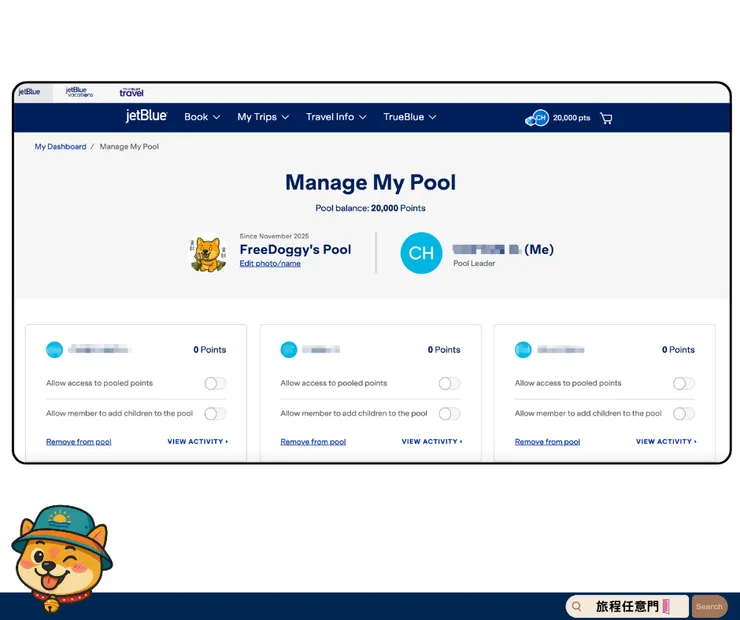Viewport: 740px width, 620px height.
Task: Remove the right card member from pool
Action: 547,442
